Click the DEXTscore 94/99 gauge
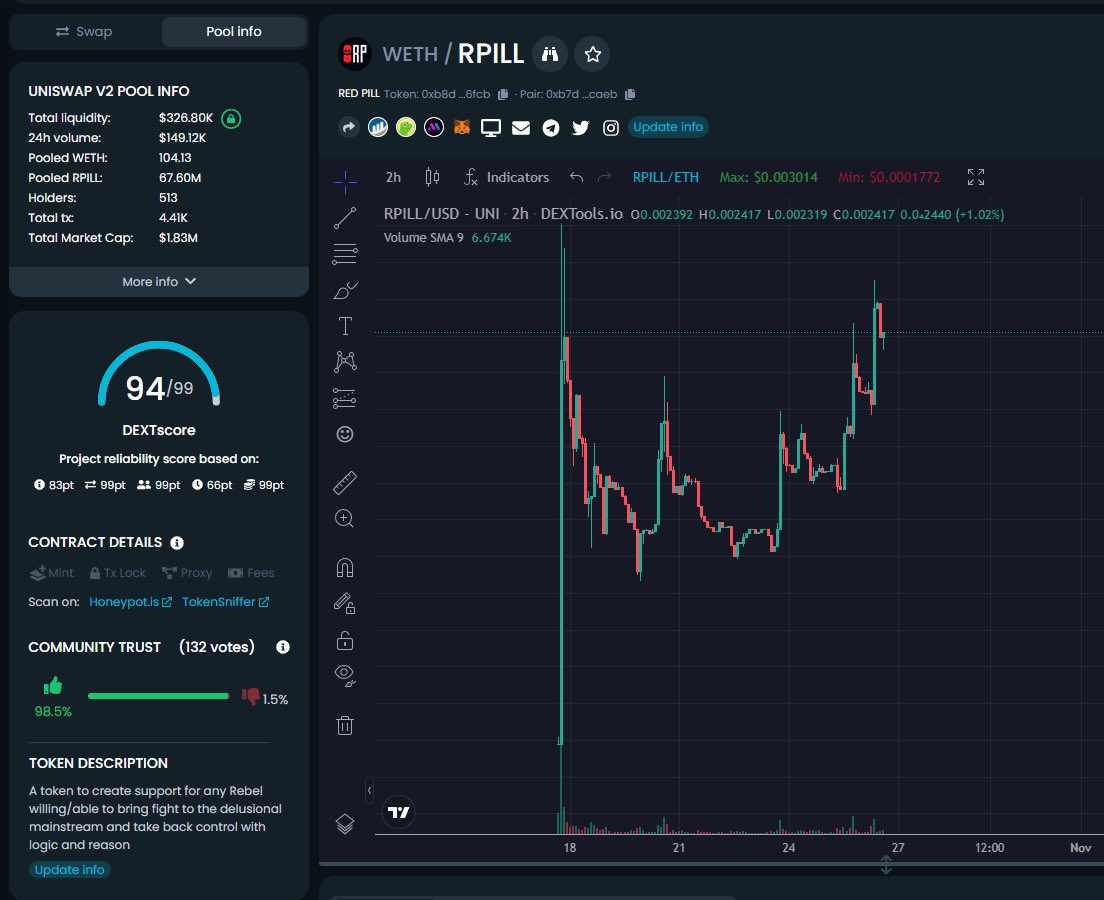 coord(159,375)
